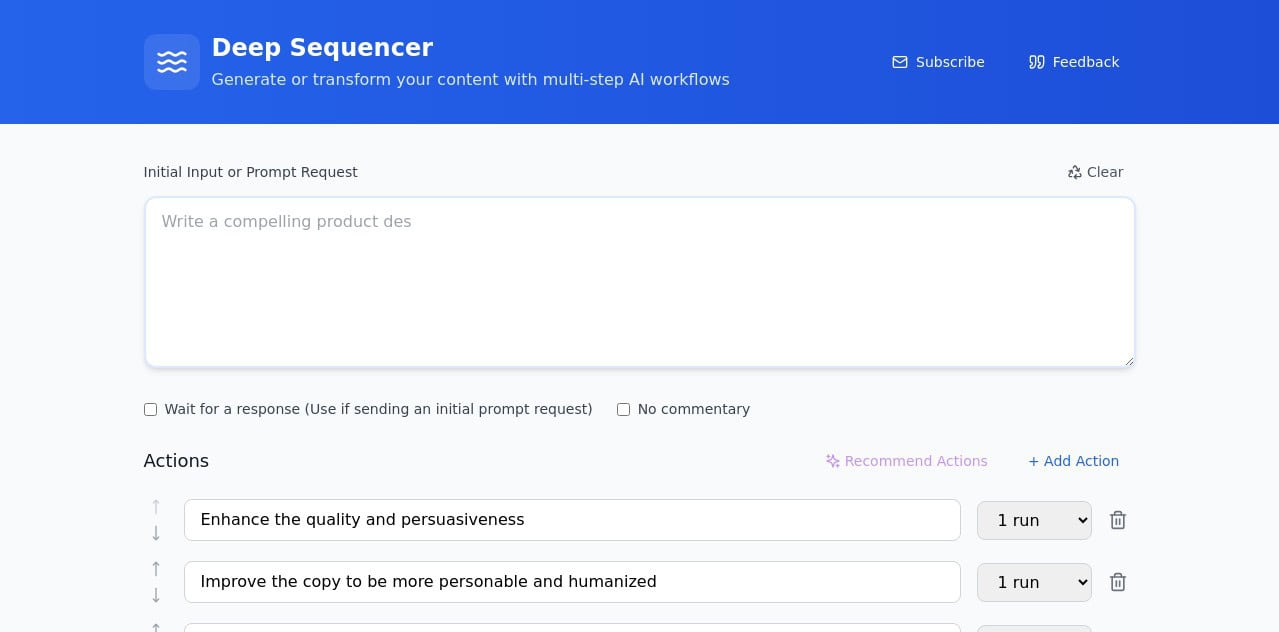Click the Deep Sequencer waves logo icon
This screenshot has width=1279, height=632.
coord(171,62)
